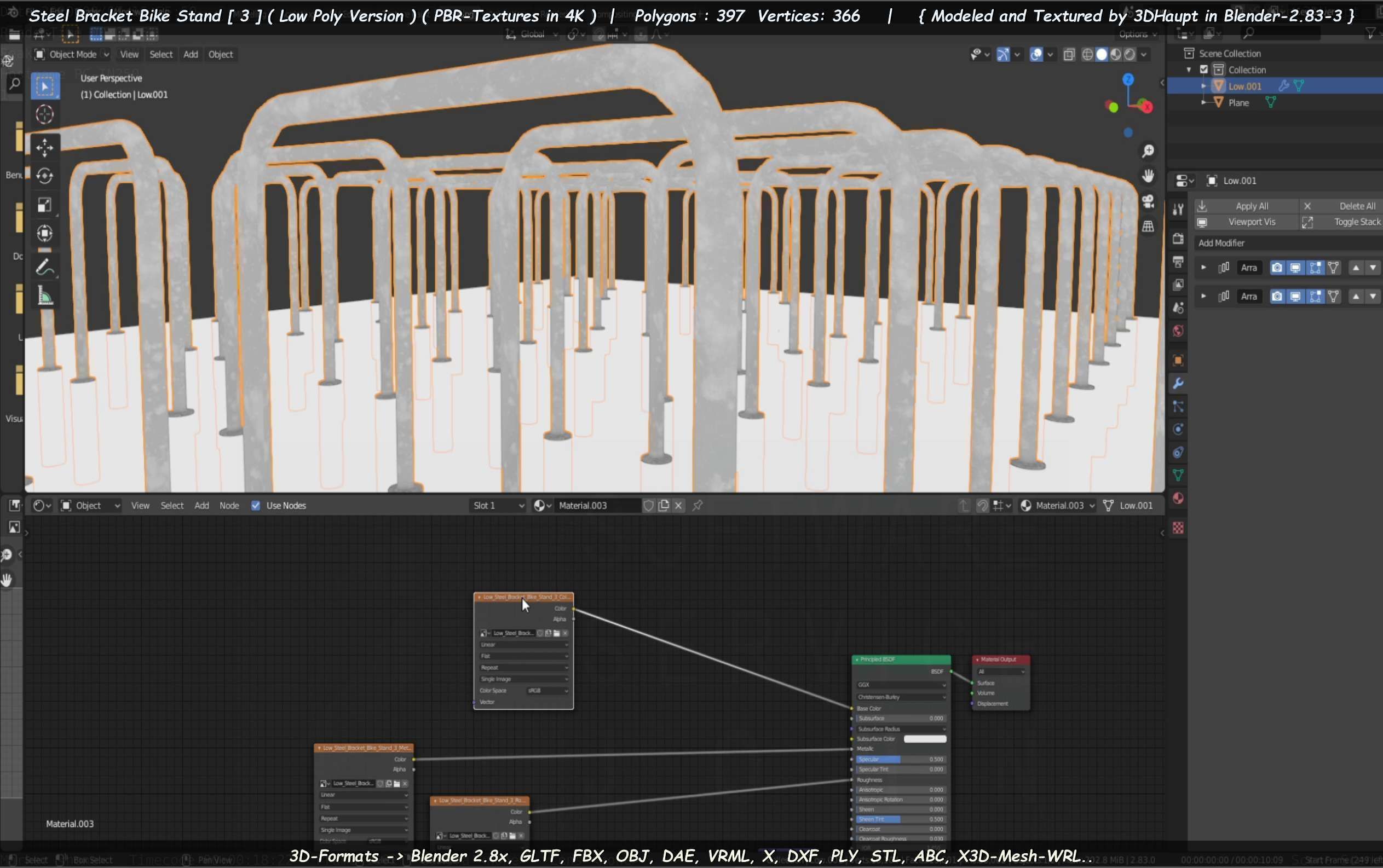Viewport: 1383px width, 868px height.
Task: Toggle Collection visibility checkbox in outliner
Action: 1204,70
